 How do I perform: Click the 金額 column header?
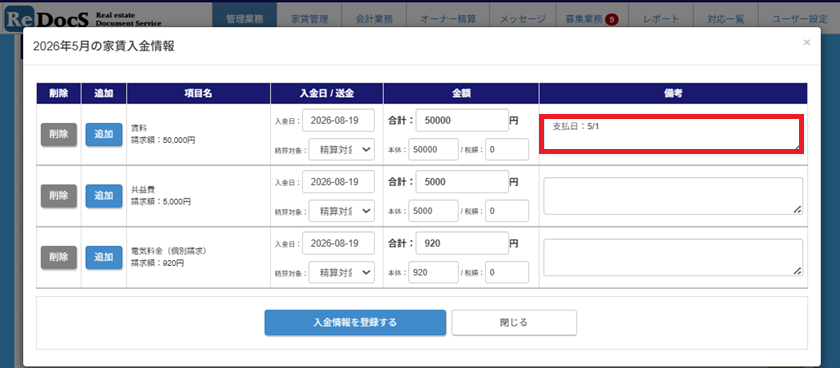point(461,93)
